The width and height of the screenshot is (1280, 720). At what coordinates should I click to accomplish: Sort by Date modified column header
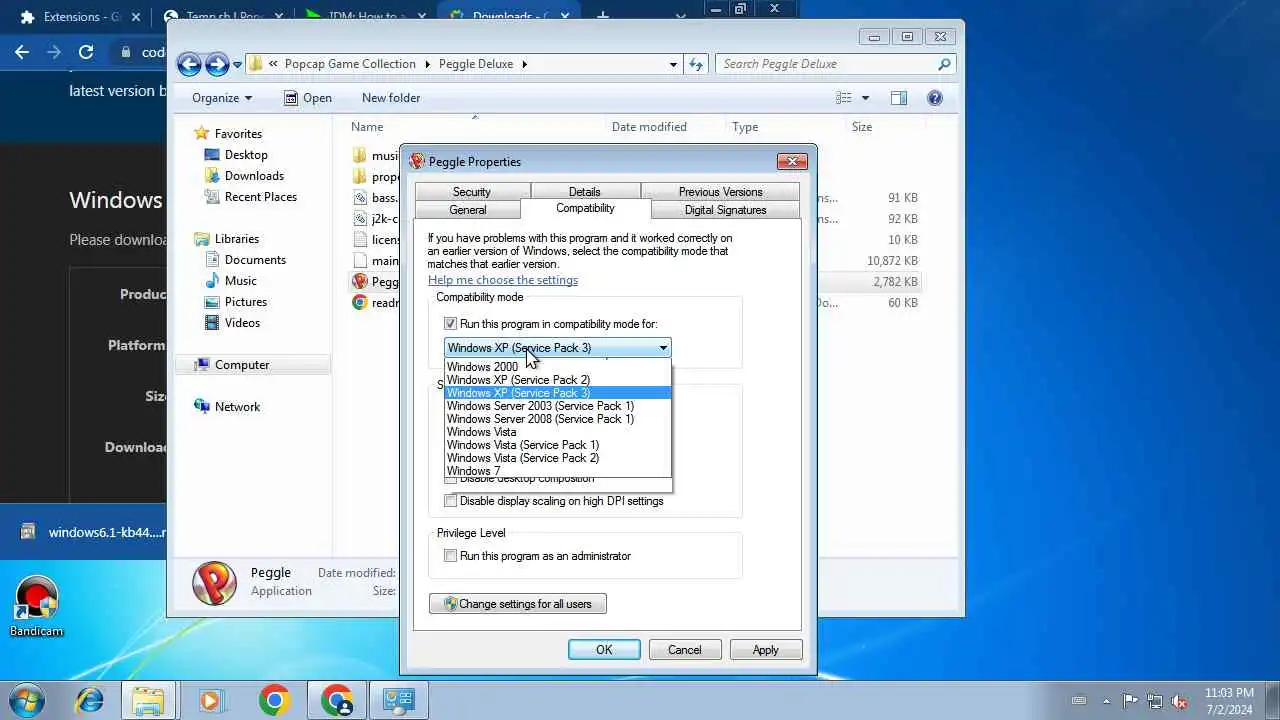tap(649, 127)
